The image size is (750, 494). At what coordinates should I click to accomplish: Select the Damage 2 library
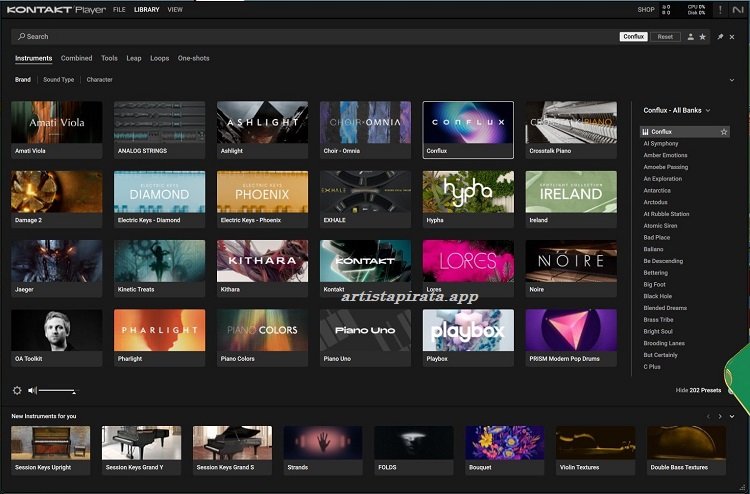pos(56,199)
